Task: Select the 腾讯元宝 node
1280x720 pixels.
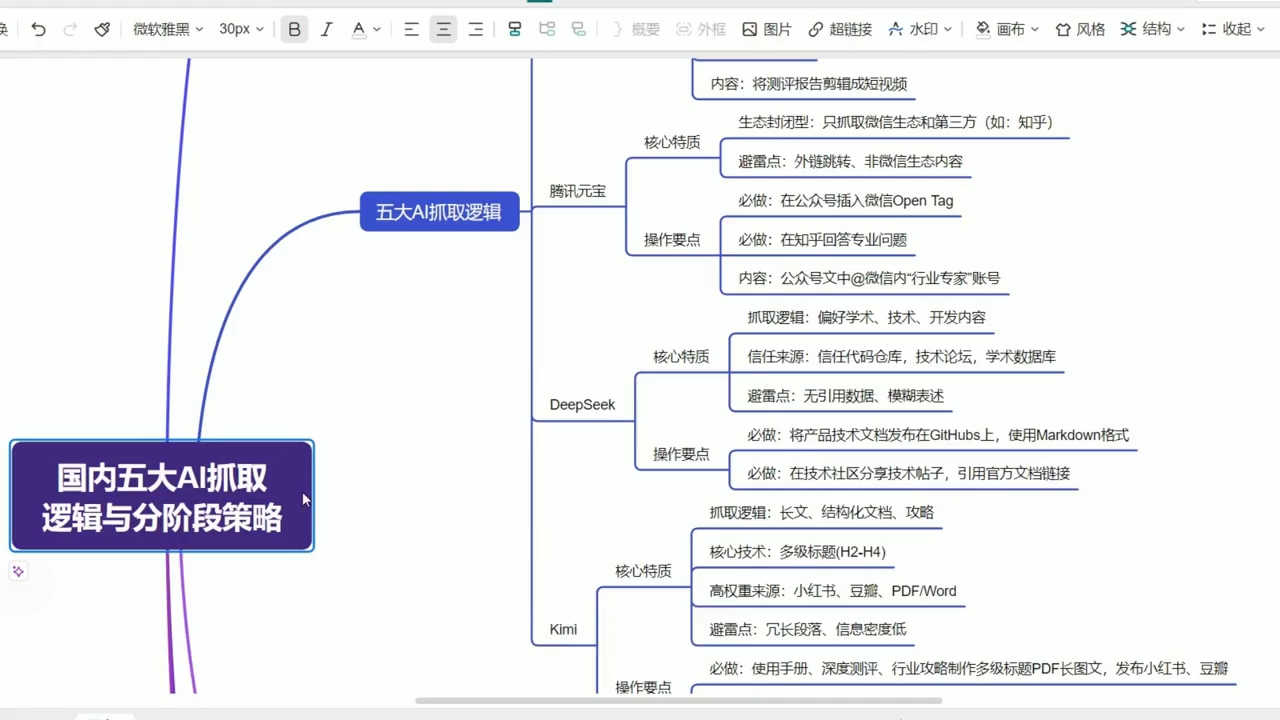Action: [x=578, y=191]
